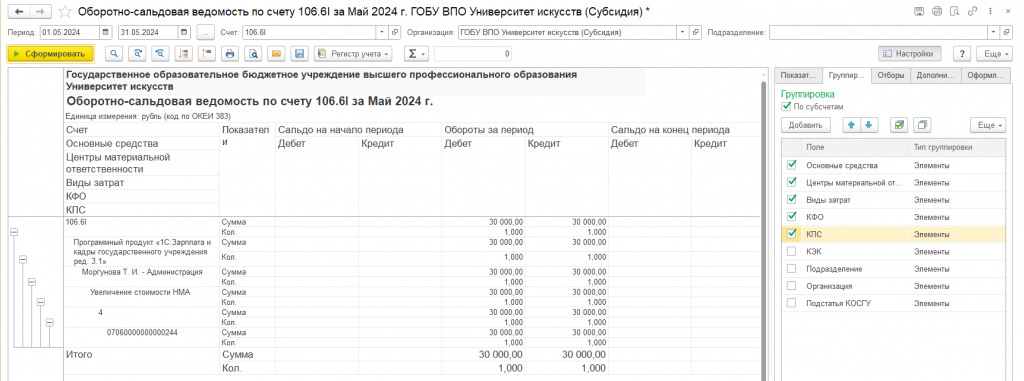
Task: Open Счет account in new window icon
Action: click(x=394, y=32)
